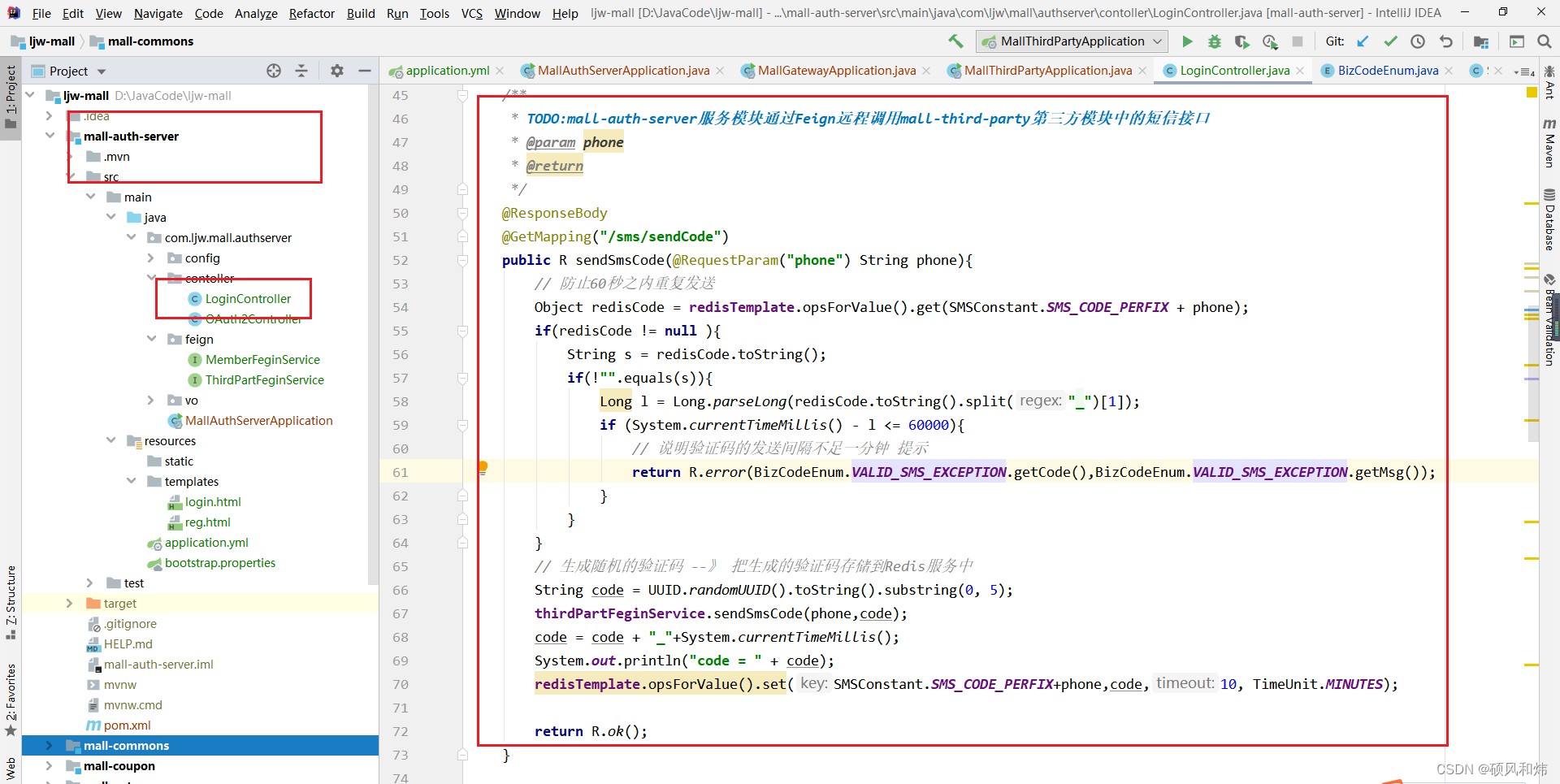Hide the Project tool window

point(365,71)
